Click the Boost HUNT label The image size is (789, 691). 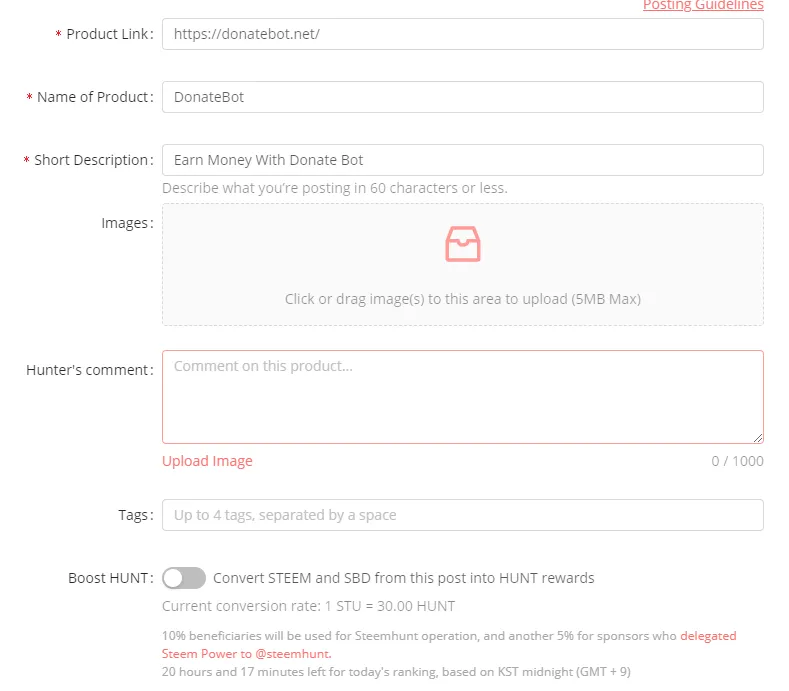click(108, 578)
